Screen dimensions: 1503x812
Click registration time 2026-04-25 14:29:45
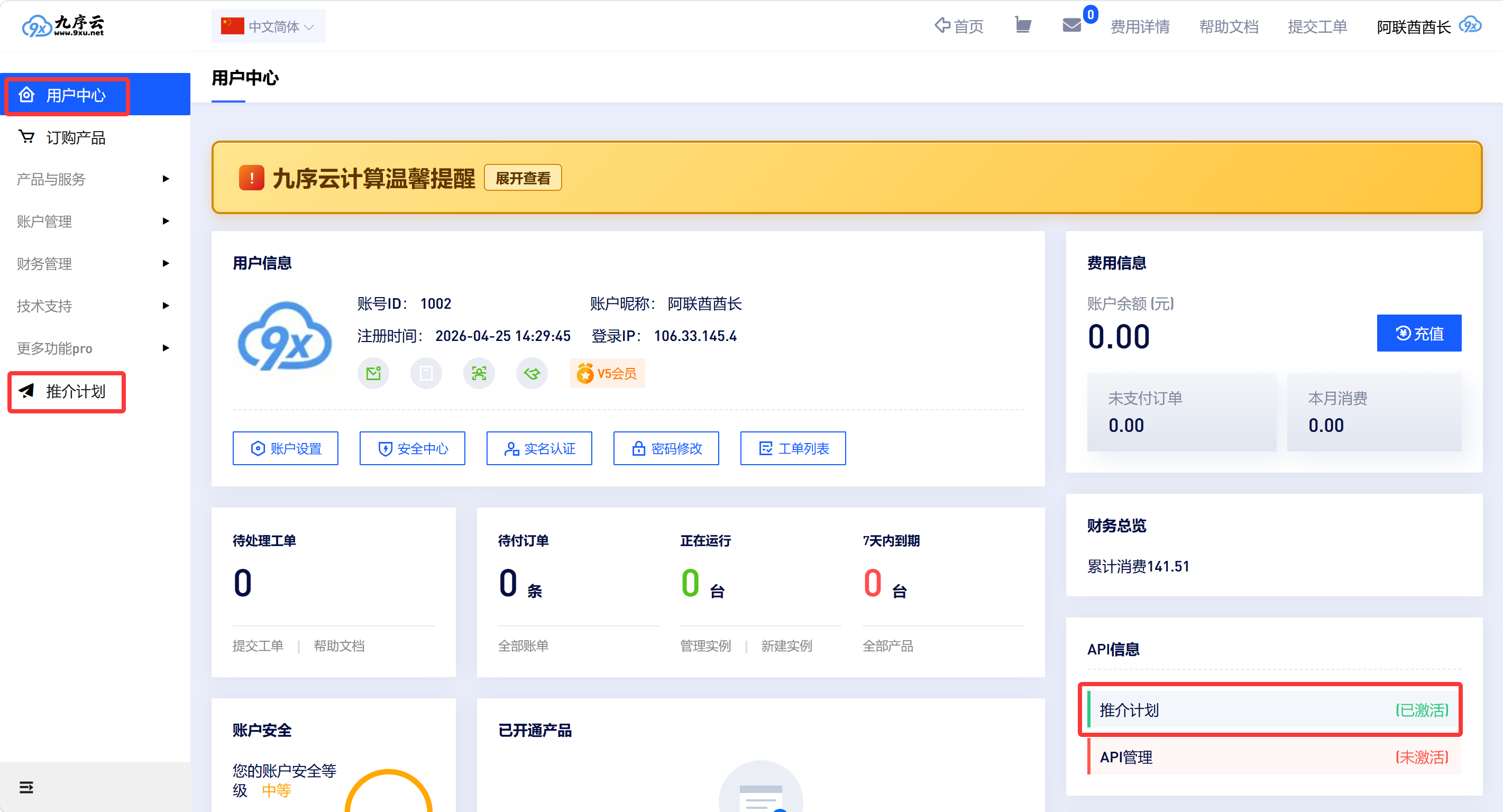click(x=503, y=336)
